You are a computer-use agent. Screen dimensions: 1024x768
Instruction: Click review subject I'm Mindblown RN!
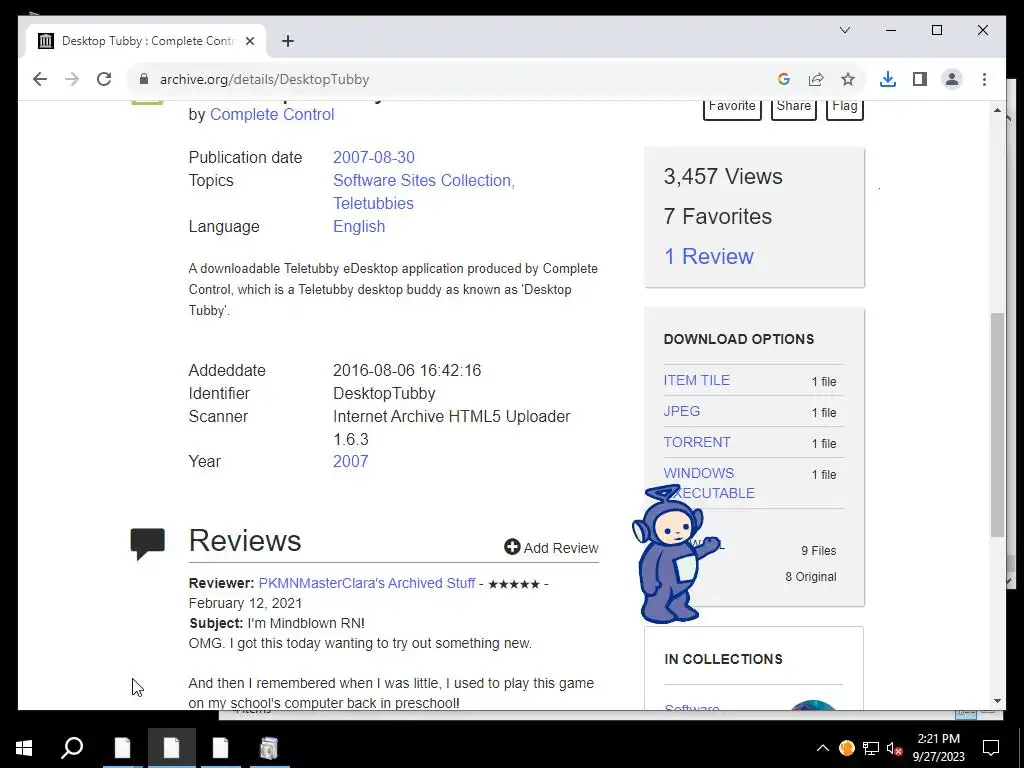(x=306, y=623)
